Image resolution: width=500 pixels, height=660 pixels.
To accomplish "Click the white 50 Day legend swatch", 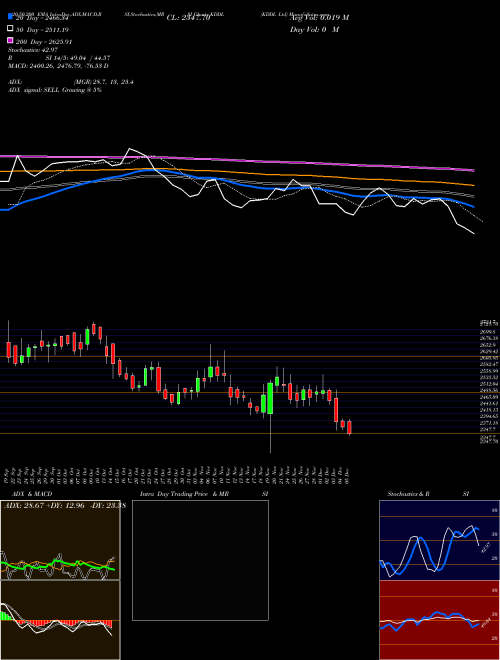I will (10, 29).
